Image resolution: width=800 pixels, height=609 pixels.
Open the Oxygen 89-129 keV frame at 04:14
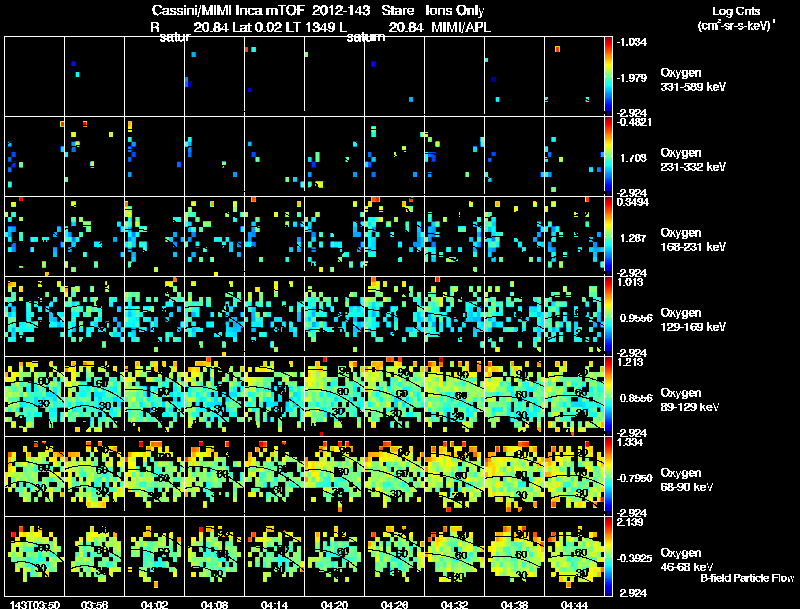pos(274,396)
